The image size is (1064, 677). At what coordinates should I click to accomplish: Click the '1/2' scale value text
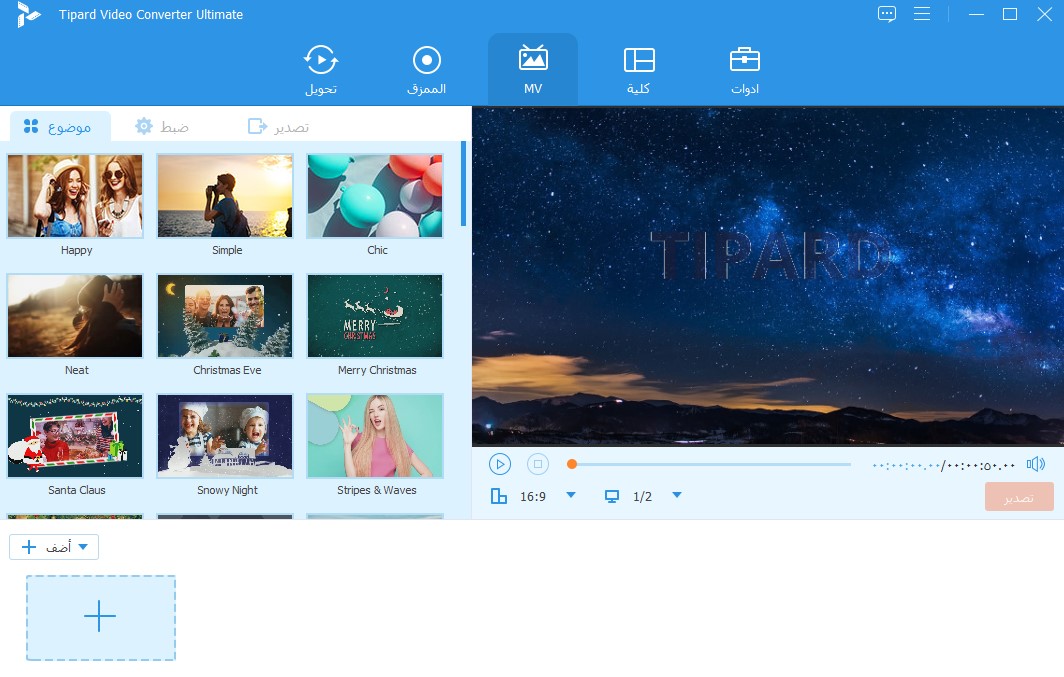tap(643, 497)
